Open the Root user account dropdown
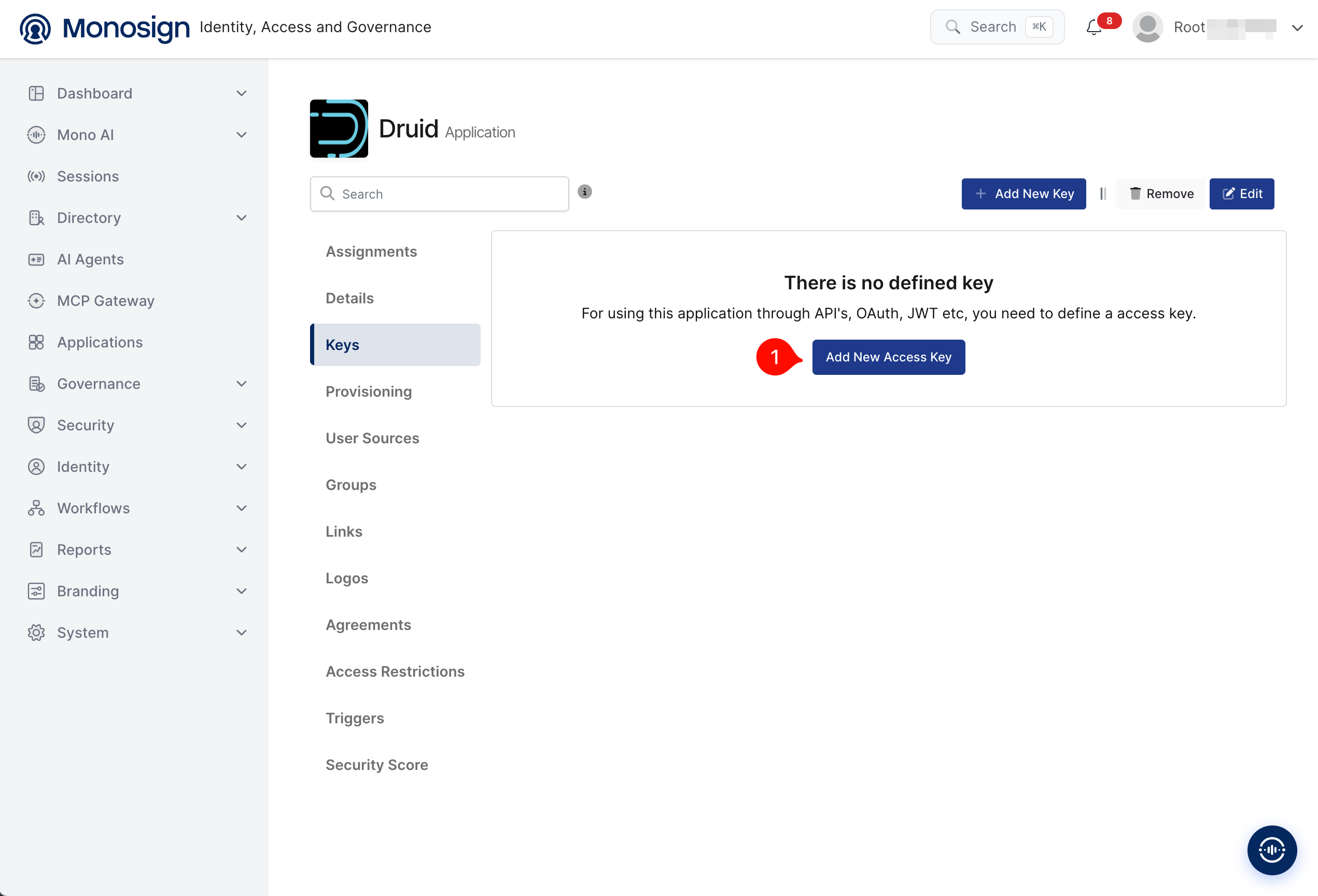The width and height of the screenshot is (1318, 896). click(x=1297, y=28)
